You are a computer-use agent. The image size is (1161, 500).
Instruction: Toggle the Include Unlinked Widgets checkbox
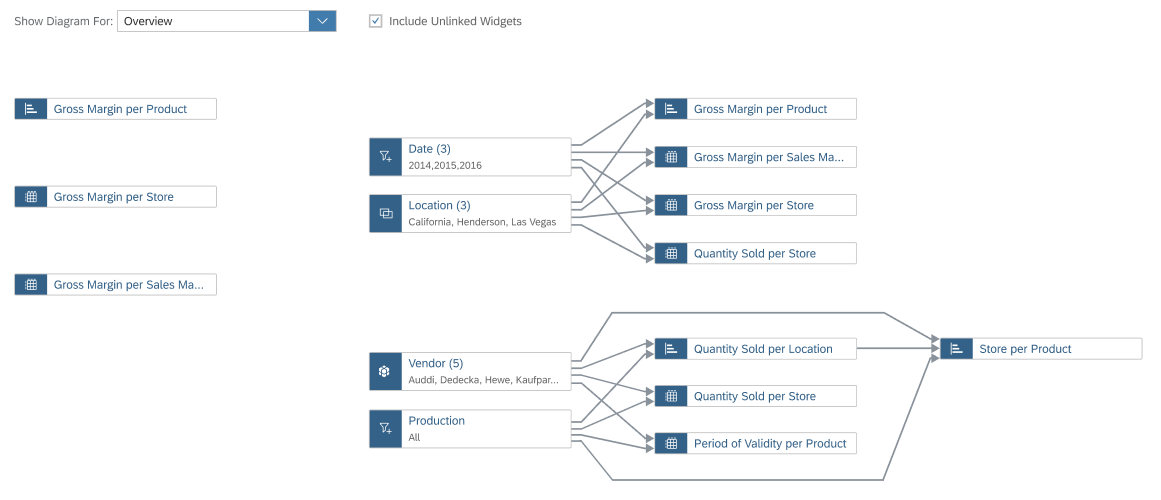[375, 21]
